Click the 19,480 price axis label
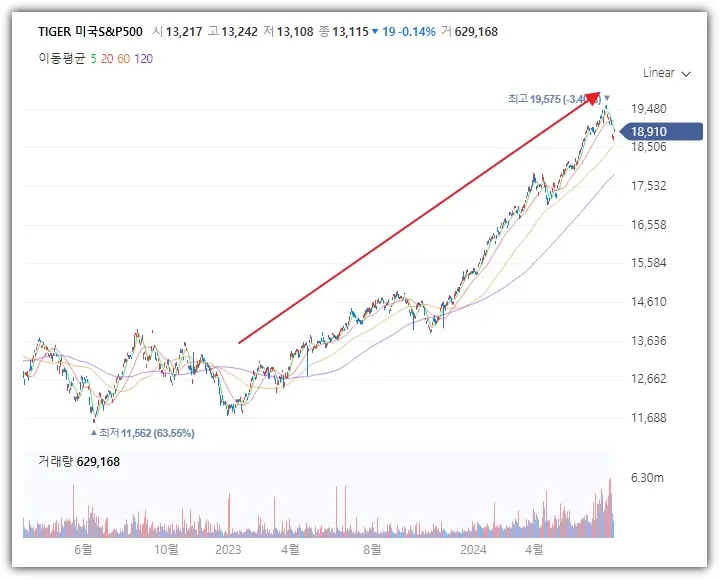The width and height of the screenshot is (720, 580). (650, 108)
